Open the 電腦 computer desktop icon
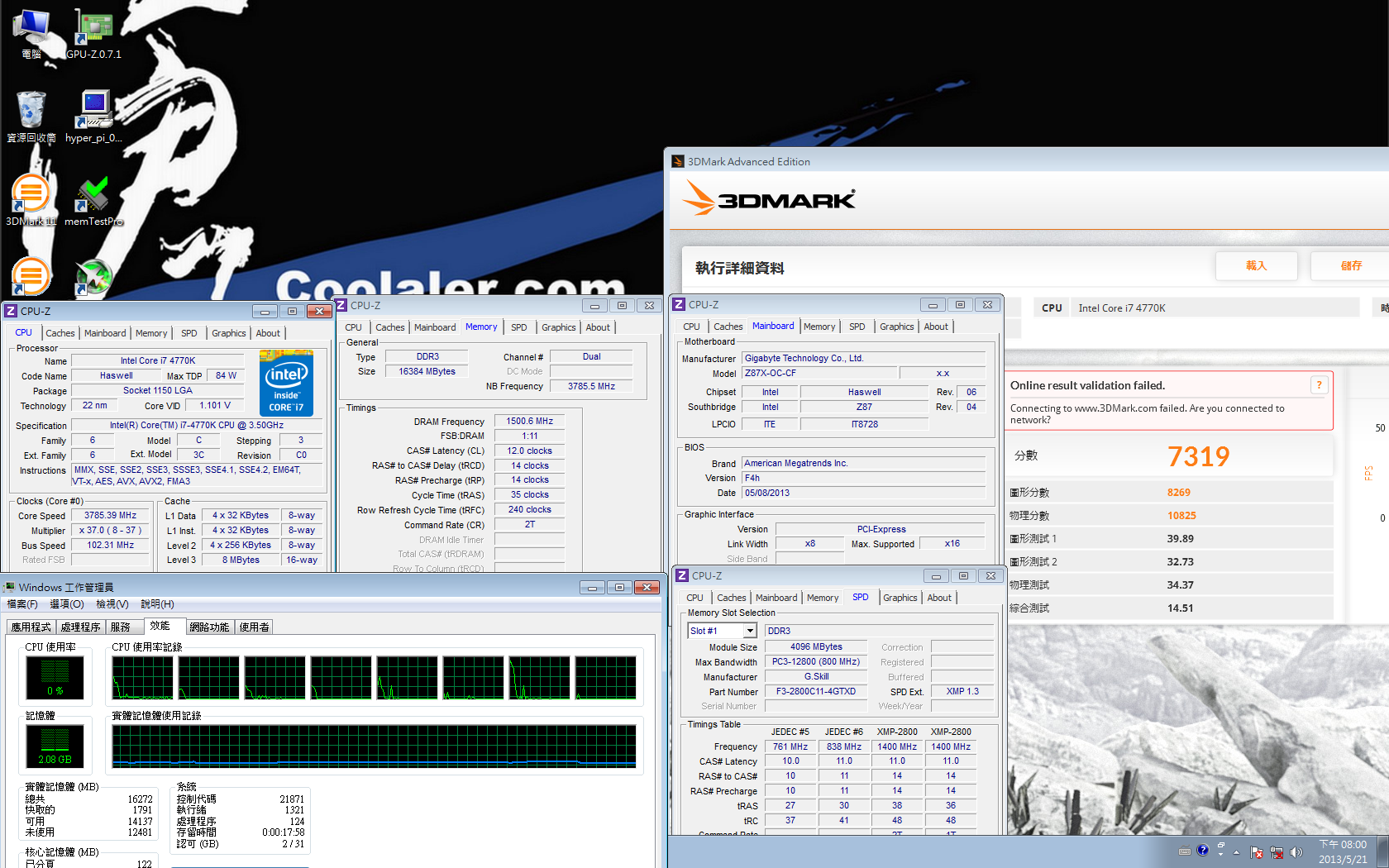This screenshot has width=1389, height=868. (31, 33)
